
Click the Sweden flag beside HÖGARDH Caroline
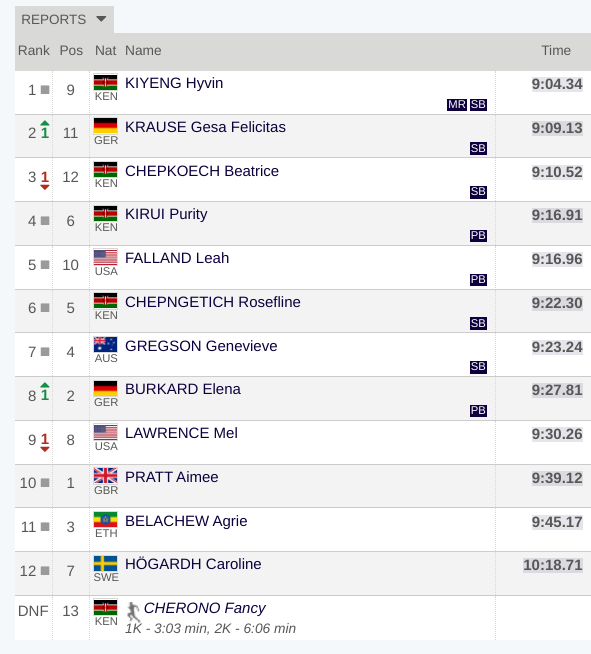[106, 563]
